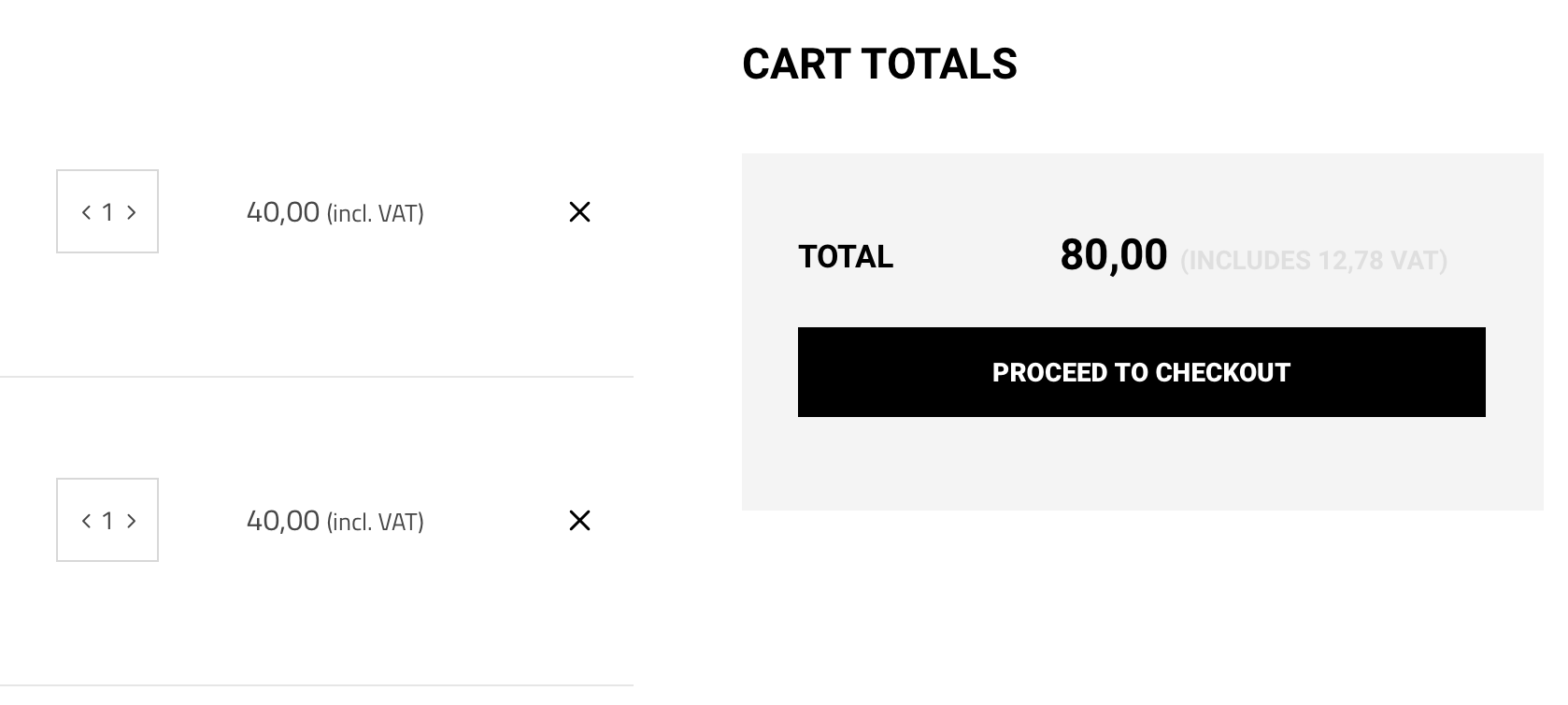Click the left chevron on first quantity box
Image resolution: width=1568 pixels, height=705 pixels.
(x=85, y=212)
